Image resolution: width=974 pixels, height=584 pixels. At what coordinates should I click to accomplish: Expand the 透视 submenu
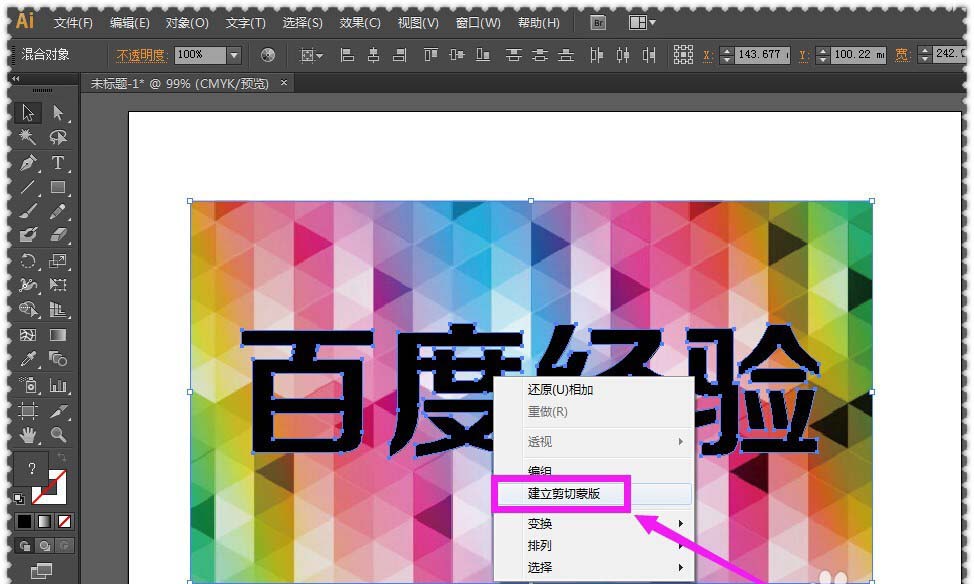coord(608,442)
